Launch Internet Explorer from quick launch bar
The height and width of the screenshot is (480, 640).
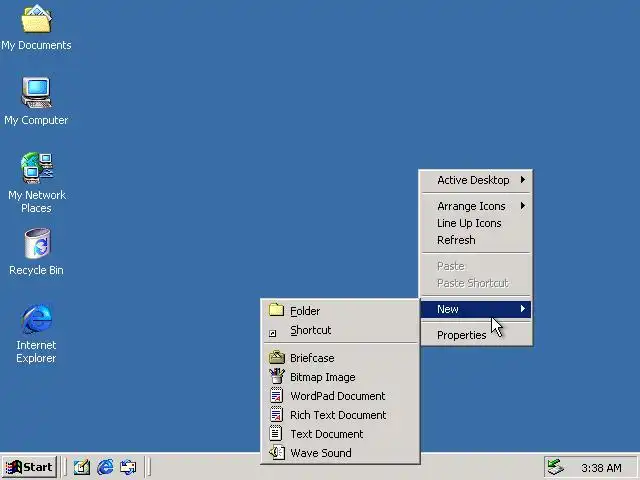tap(105, 467)
